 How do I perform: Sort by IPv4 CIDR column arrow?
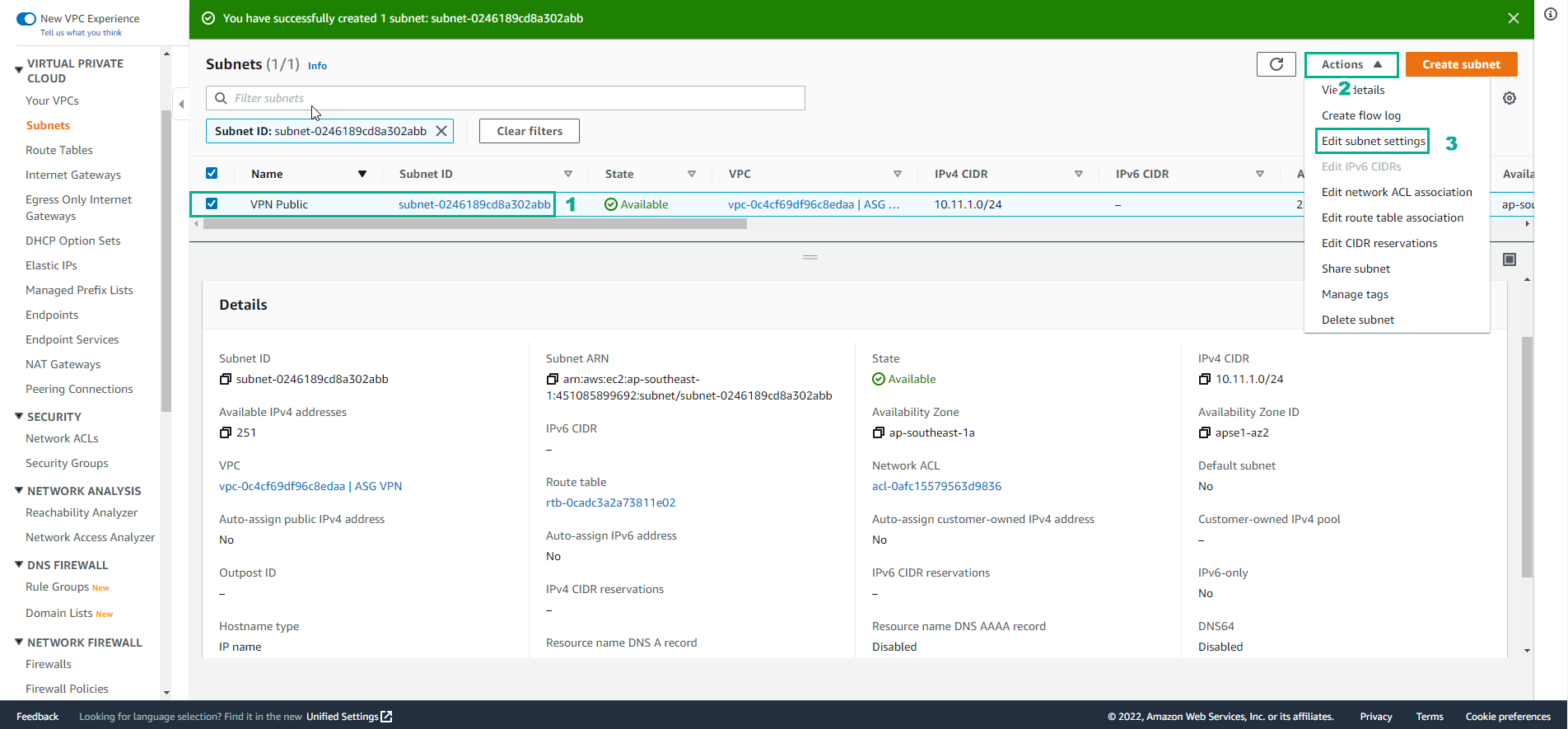pyautogui.click(x=1079, y=174)
